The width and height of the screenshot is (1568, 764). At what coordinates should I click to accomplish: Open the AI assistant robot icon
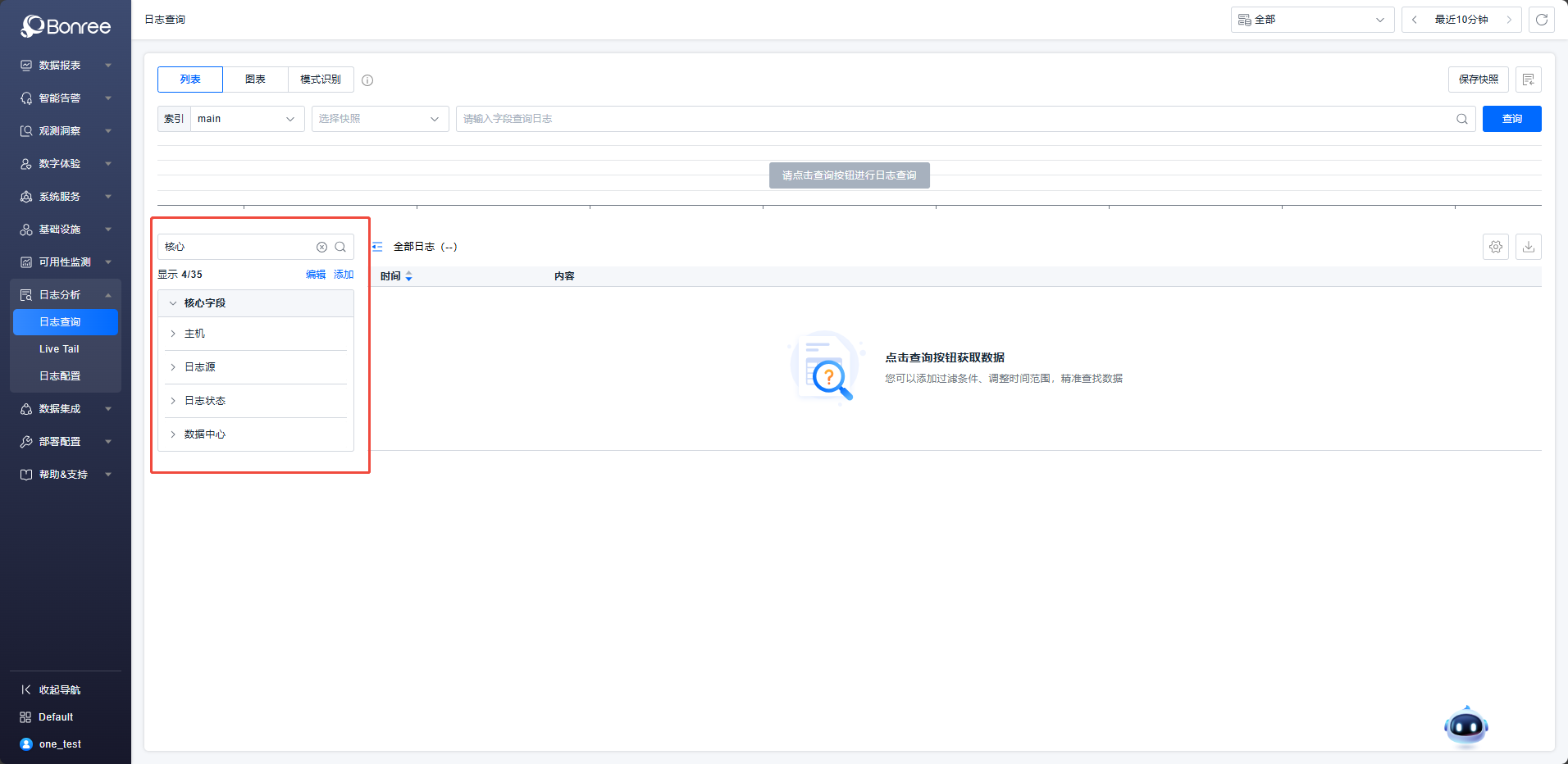[x=1465, y=726]
